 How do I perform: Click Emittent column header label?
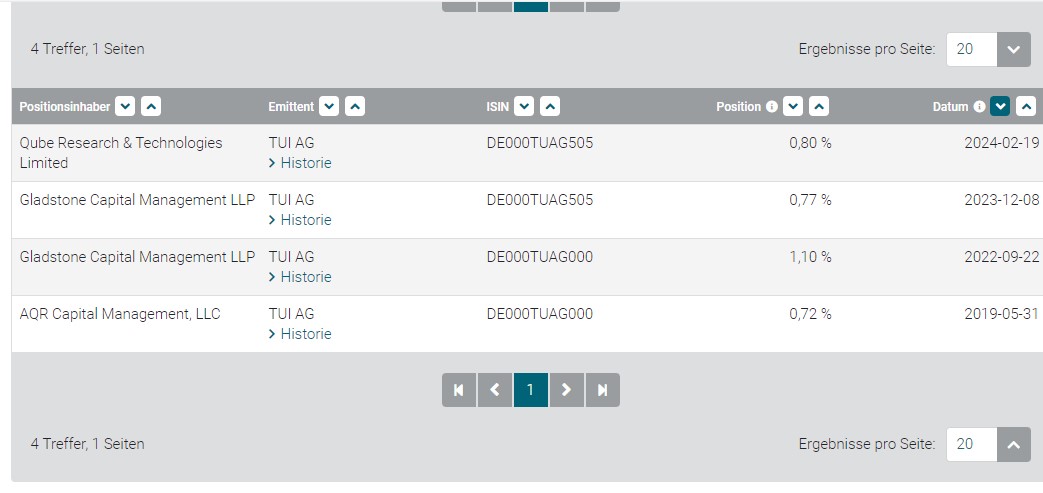click(291, 106)
